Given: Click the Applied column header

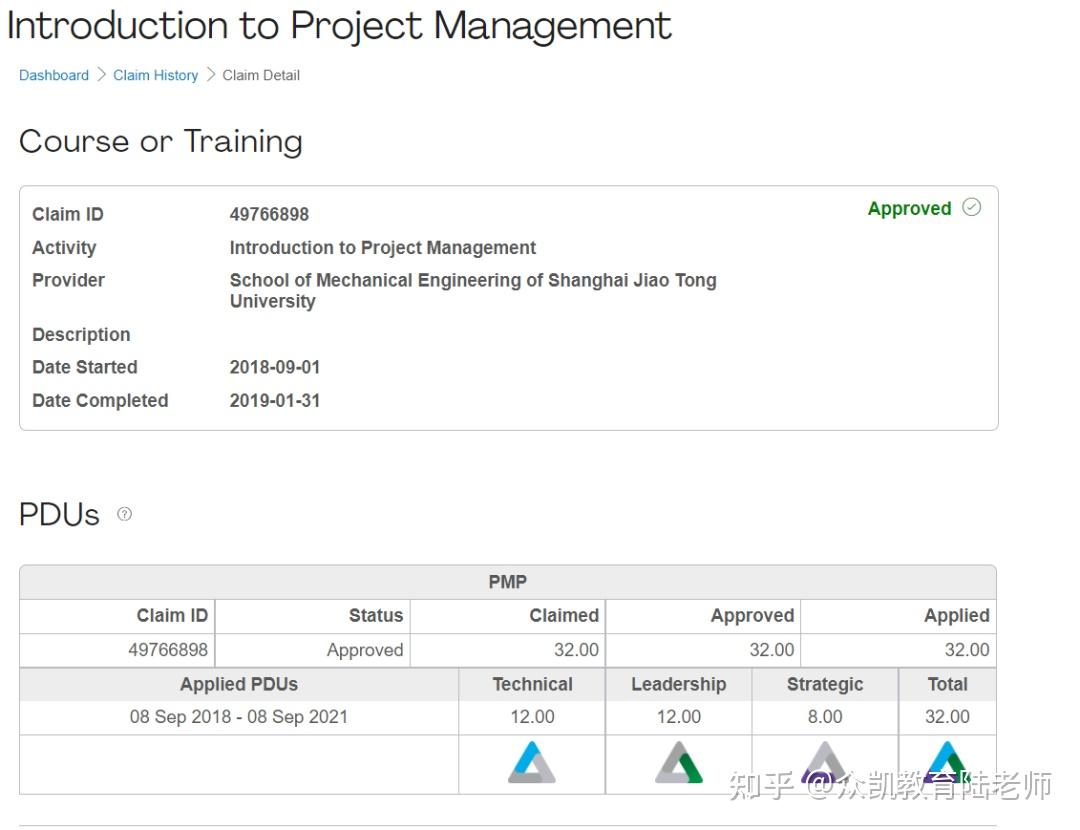Looking at the screenshot, I should coord(956,616).
